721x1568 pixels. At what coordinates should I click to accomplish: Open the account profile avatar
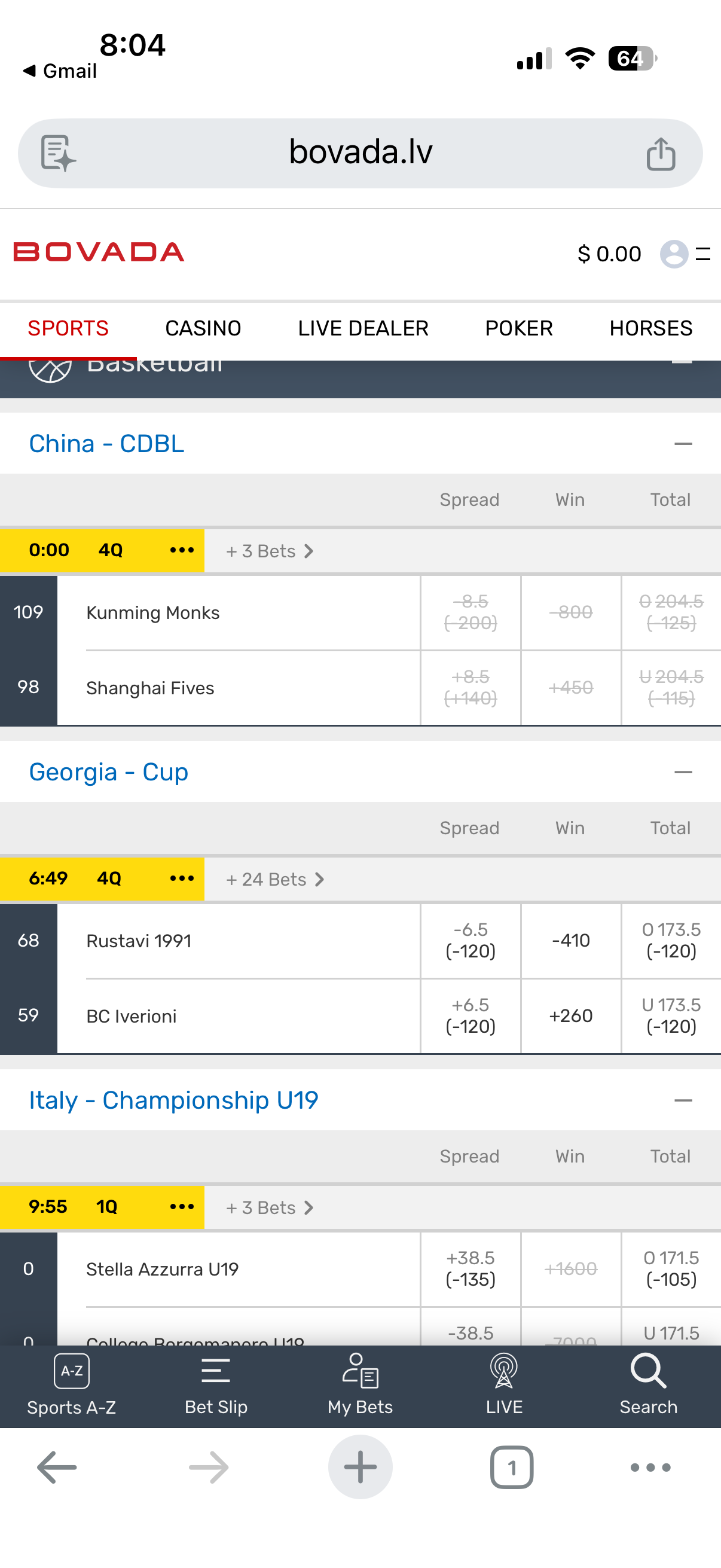(674, 254)
